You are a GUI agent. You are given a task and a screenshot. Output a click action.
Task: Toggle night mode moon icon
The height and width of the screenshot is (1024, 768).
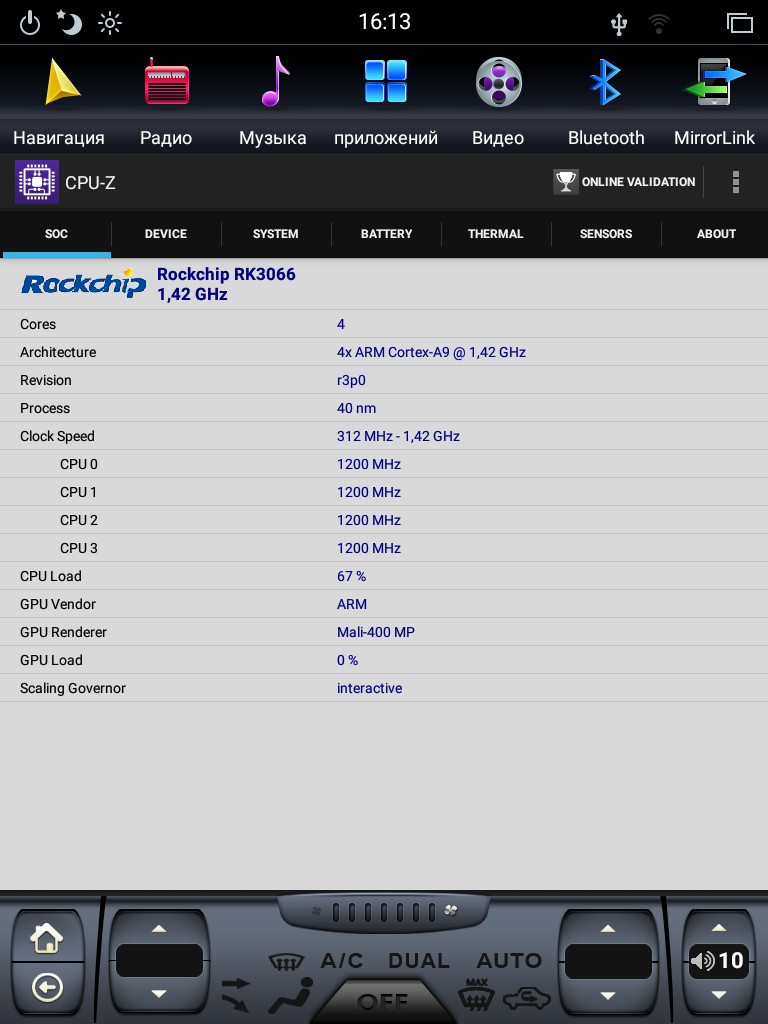69,23
